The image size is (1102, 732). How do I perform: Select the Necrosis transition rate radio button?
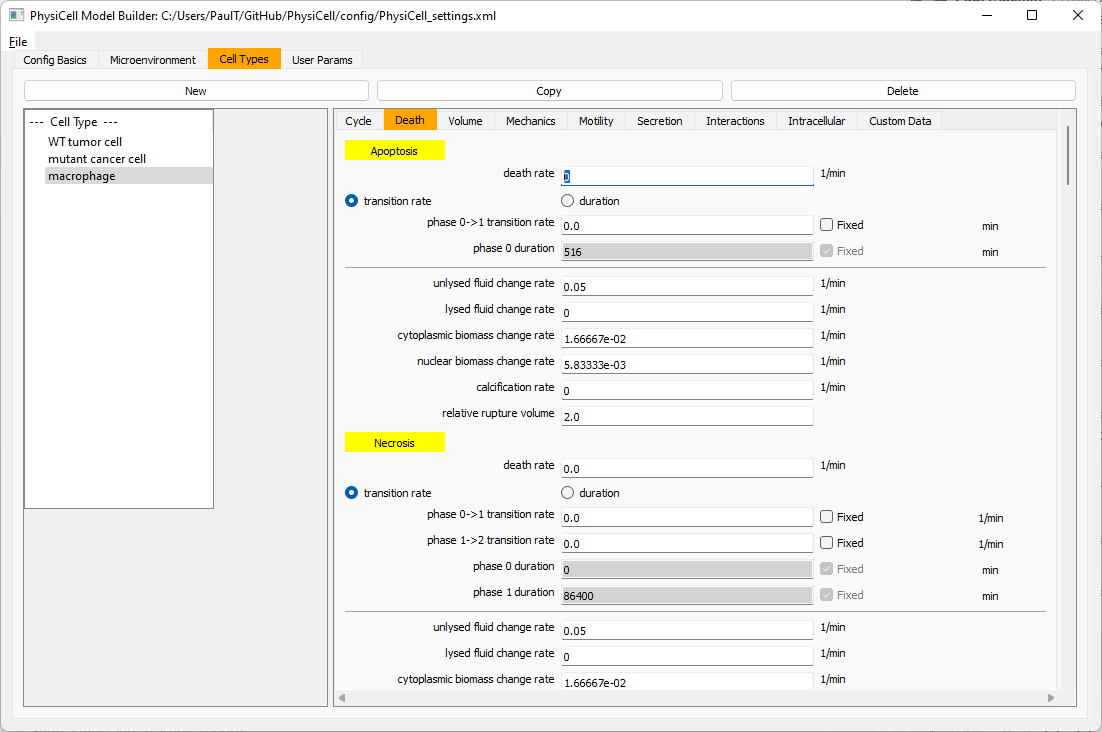coord(352,493)
